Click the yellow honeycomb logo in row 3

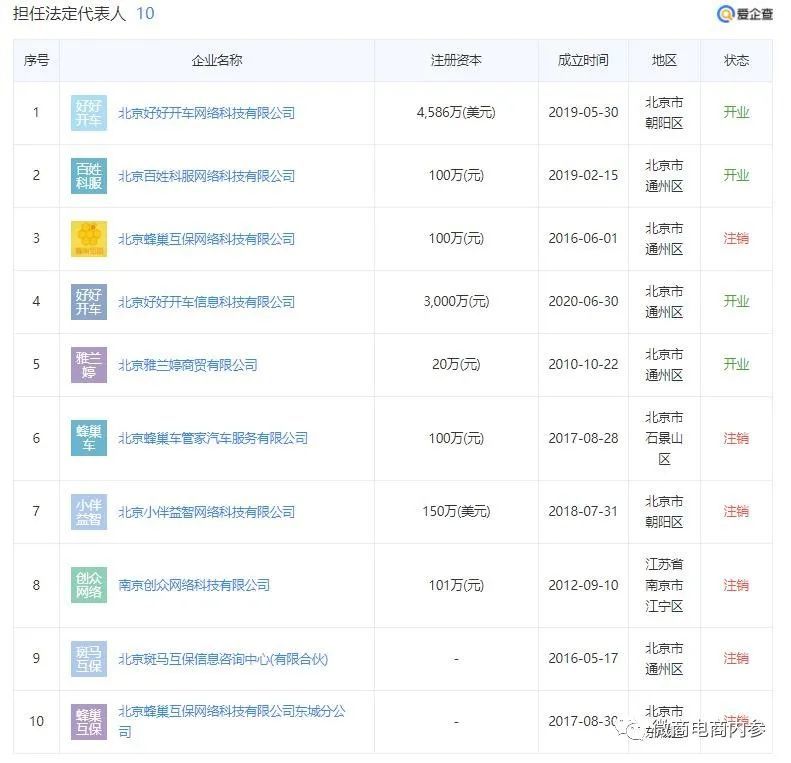point(89,239)
